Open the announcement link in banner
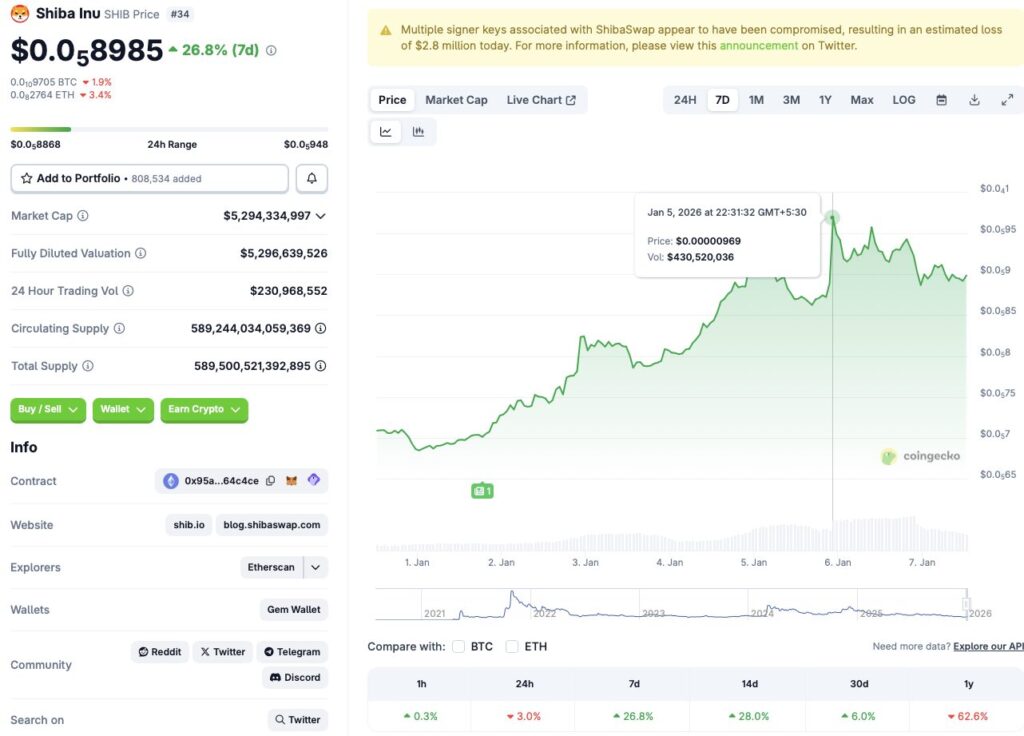Image resolution: width=1024 pixels, height=736 pixels. click(759, 46)
